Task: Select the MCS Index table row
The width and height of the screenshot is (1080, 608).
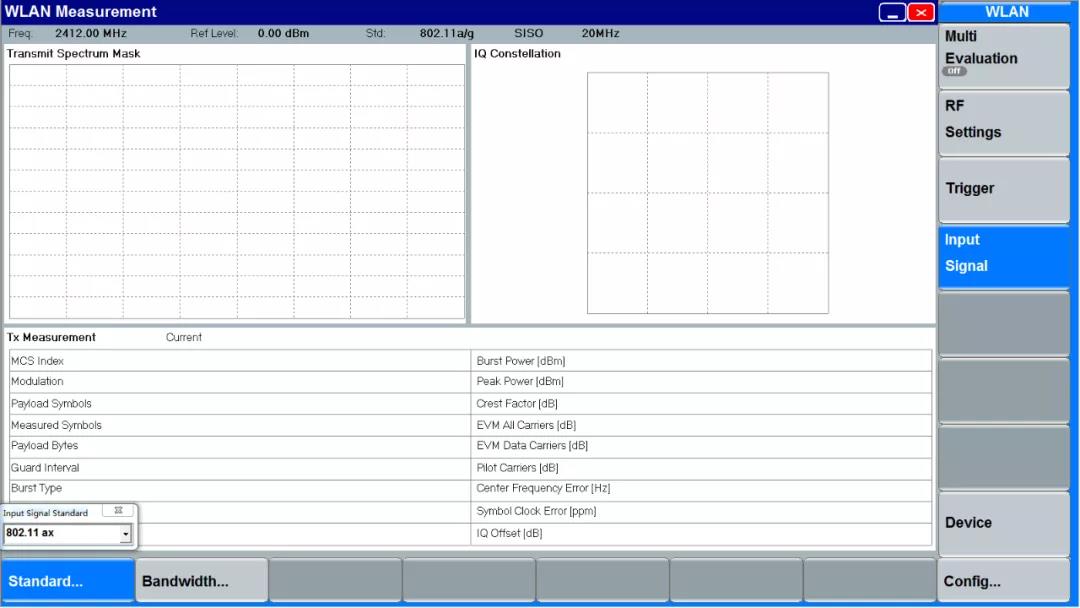Action: 238,361
